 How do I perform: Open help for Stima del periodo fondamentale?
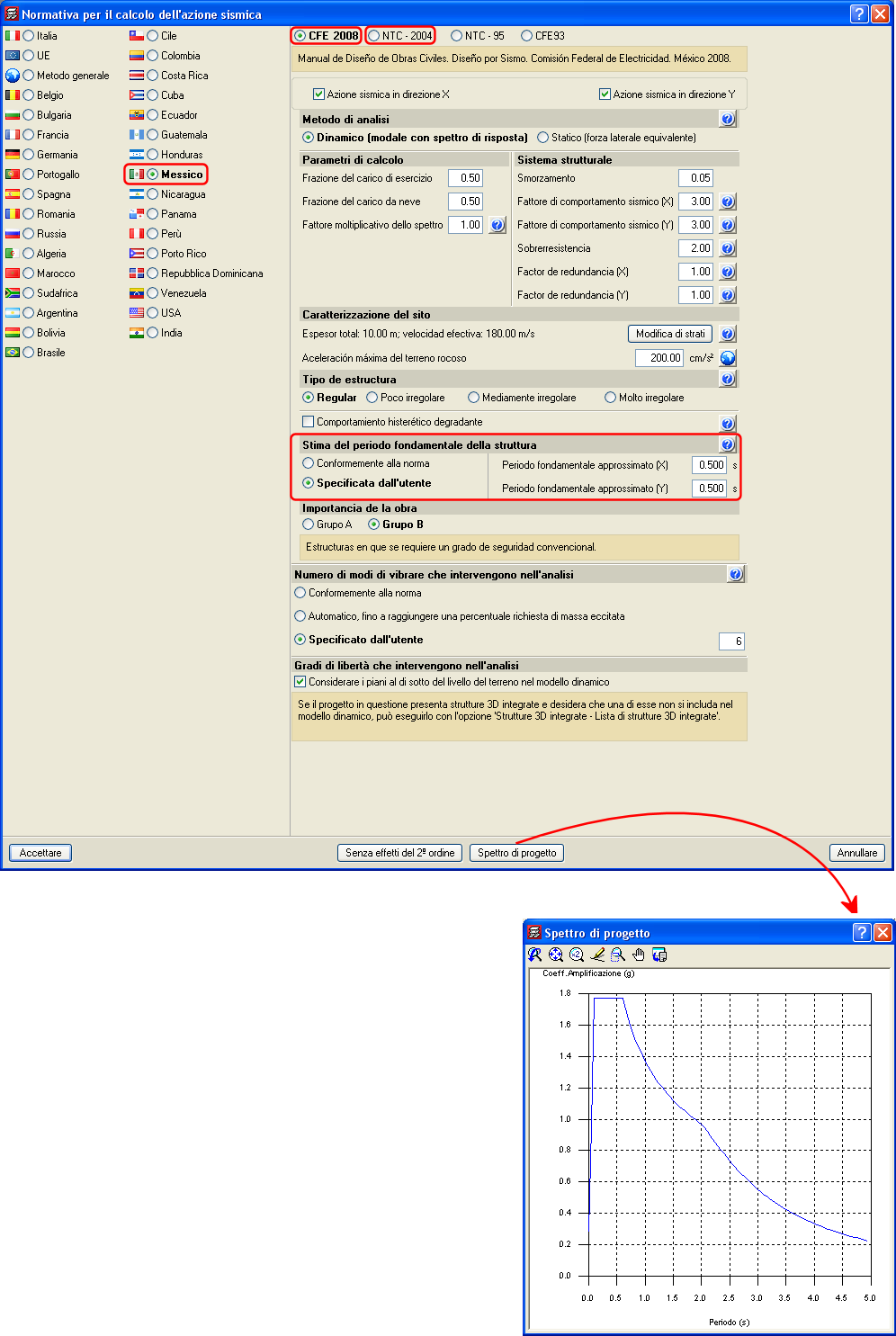coord(728,444)
